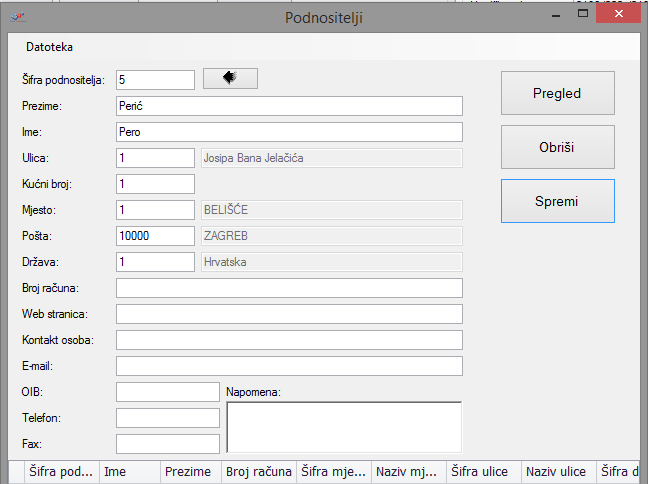Focus the Kućni broj field
This screenshot has width=648, height=484.
coord(155,184)
